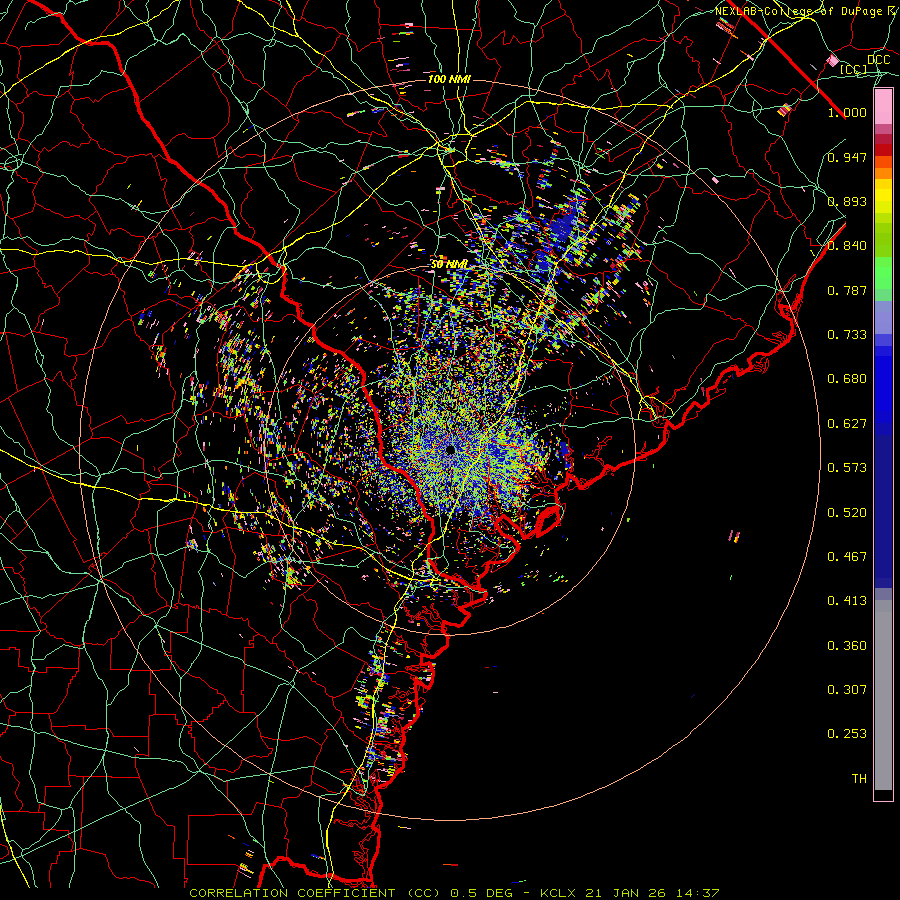Select the 0.893 scale value
The width and height of the screenshot is (900, 900).
coord(847,201)
